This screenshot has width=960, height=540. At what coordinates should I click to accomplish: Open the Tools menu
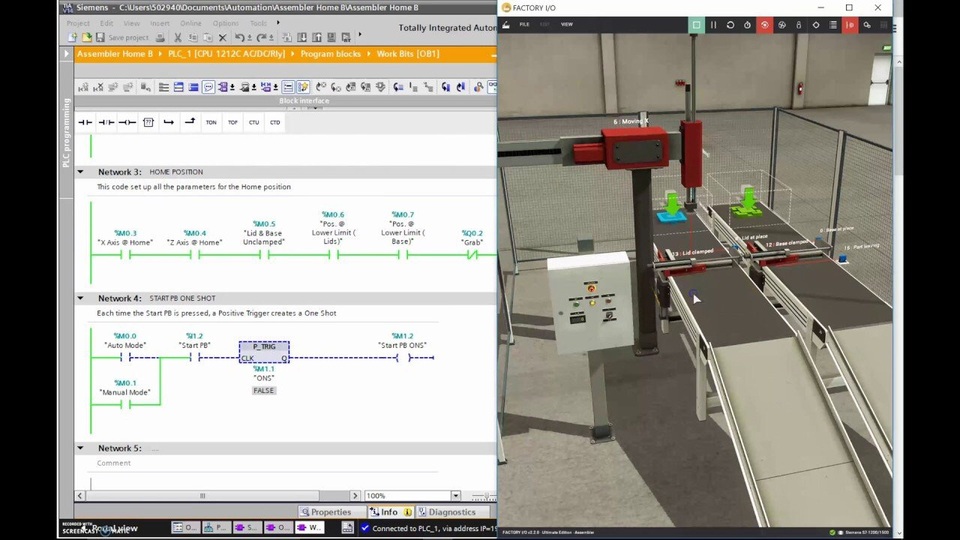coord(258,23)
